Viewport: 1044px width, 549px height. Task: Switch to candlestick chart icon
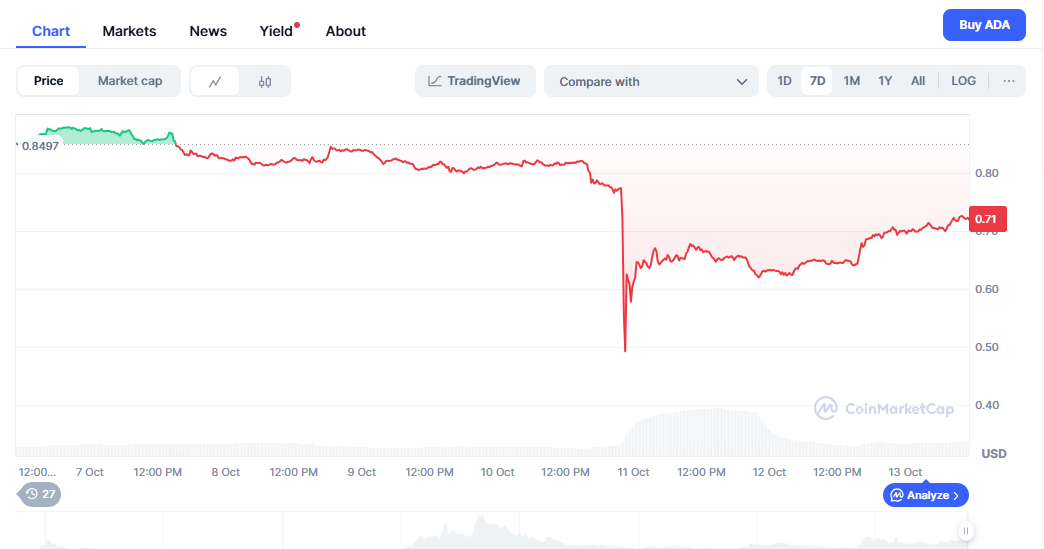point(265,81)
